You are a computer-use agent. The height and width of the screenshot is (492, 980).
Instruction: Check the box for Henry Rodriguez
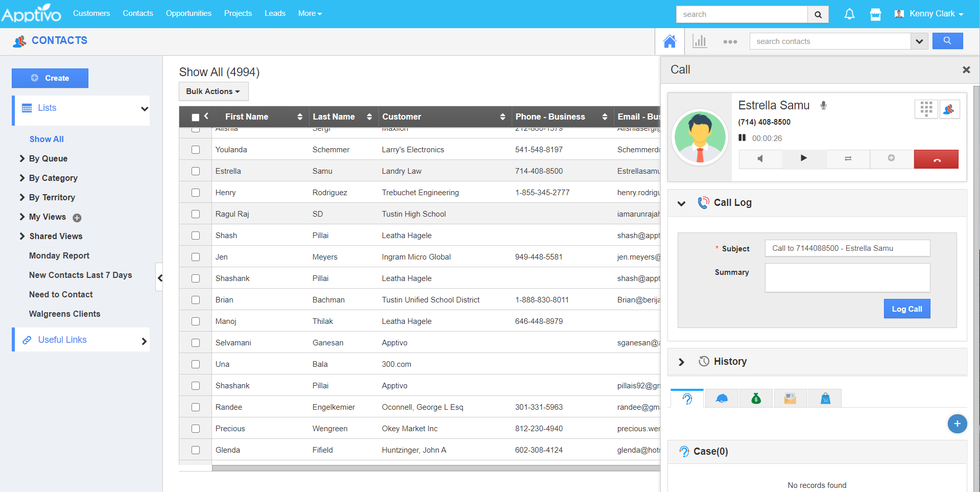click(x=196, y=192)
